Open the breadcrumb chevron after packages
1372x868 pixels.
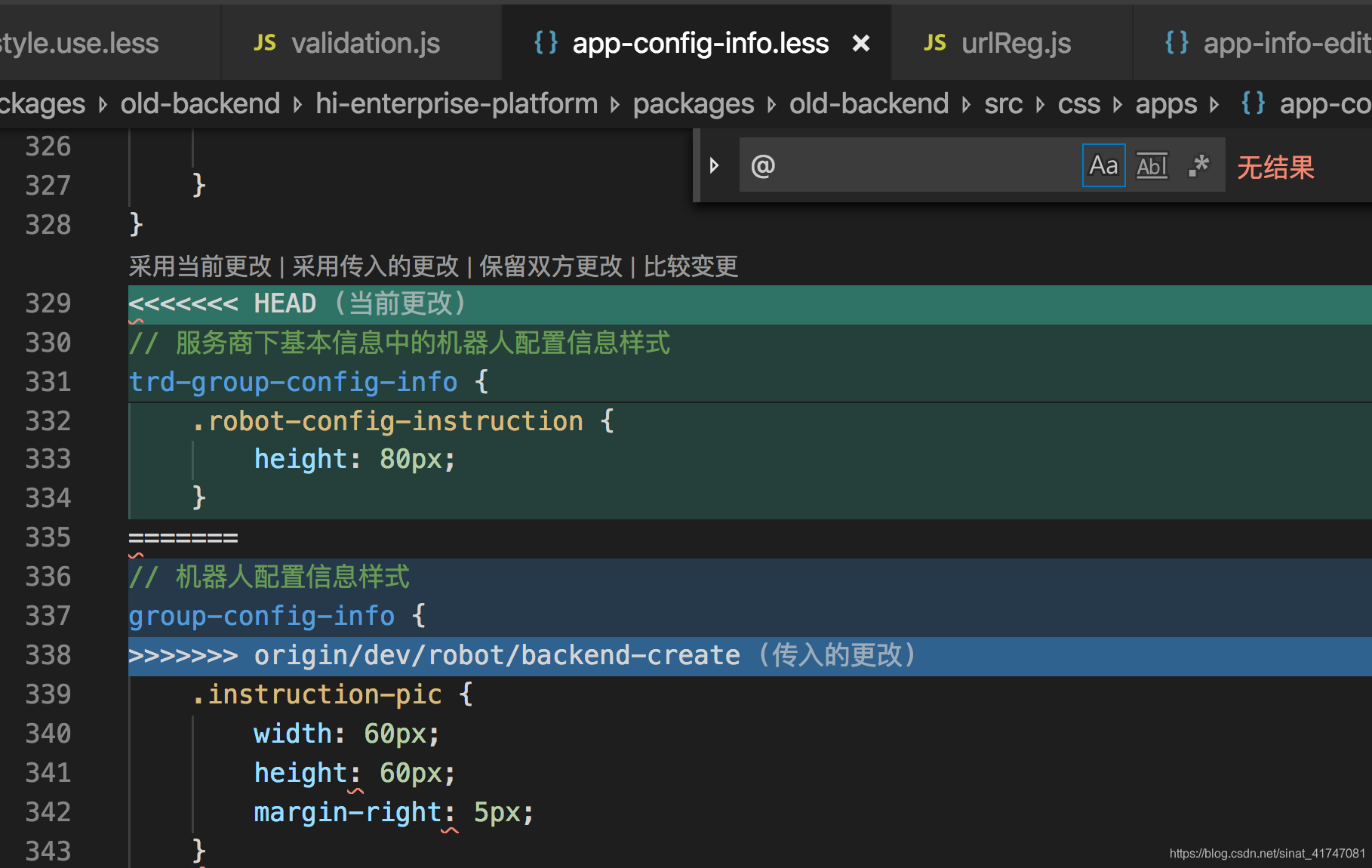(771, 105)
